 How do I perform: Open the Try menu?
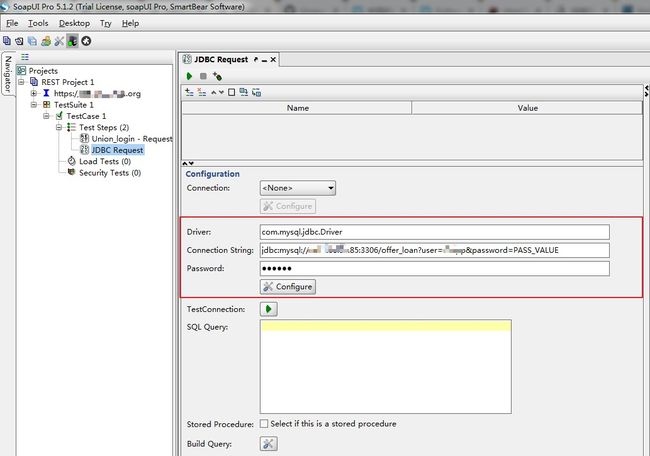click(x=106, y=23)
